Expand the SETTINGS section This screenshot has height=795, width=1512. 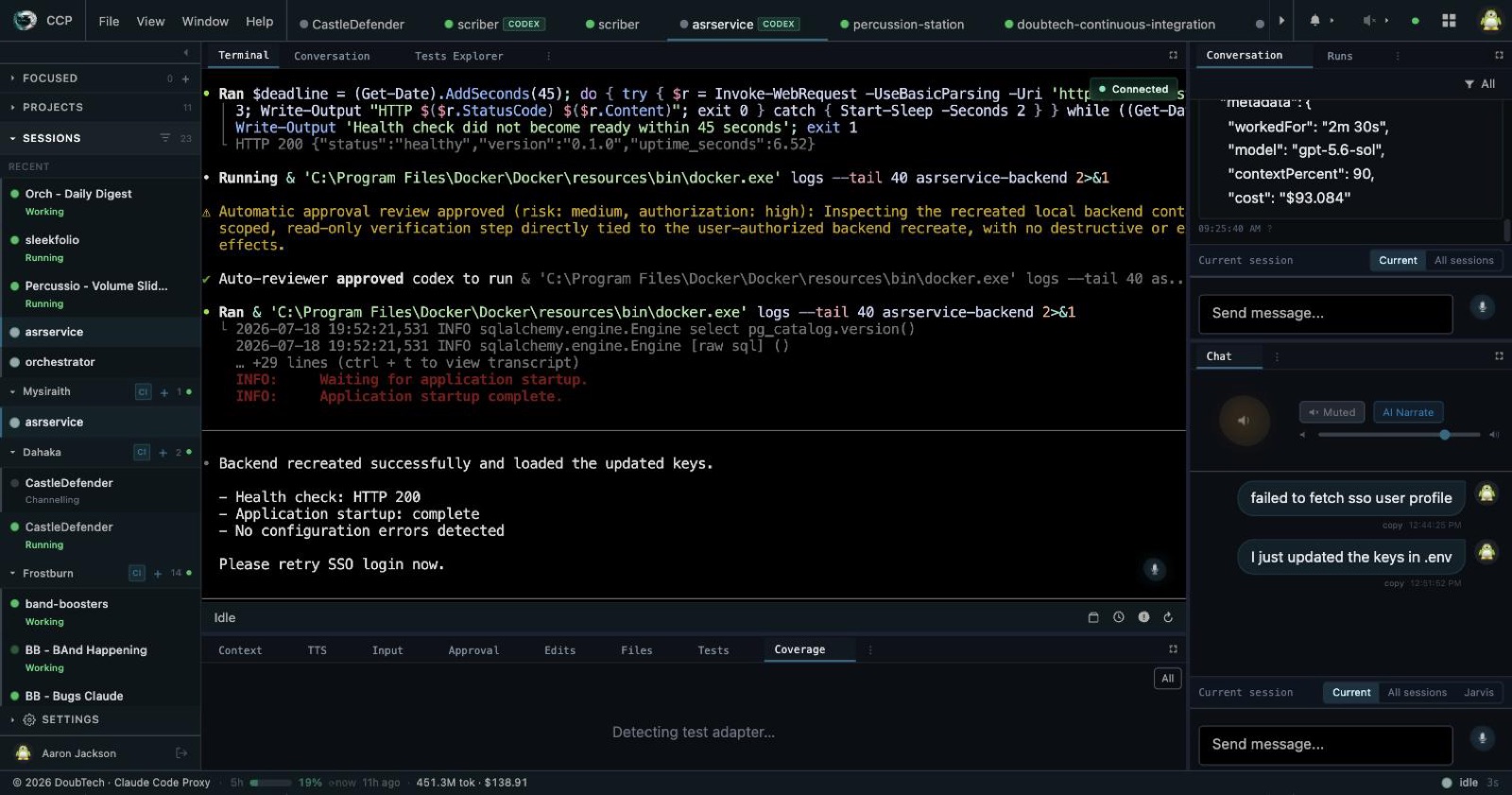click(x=60, y=719)
